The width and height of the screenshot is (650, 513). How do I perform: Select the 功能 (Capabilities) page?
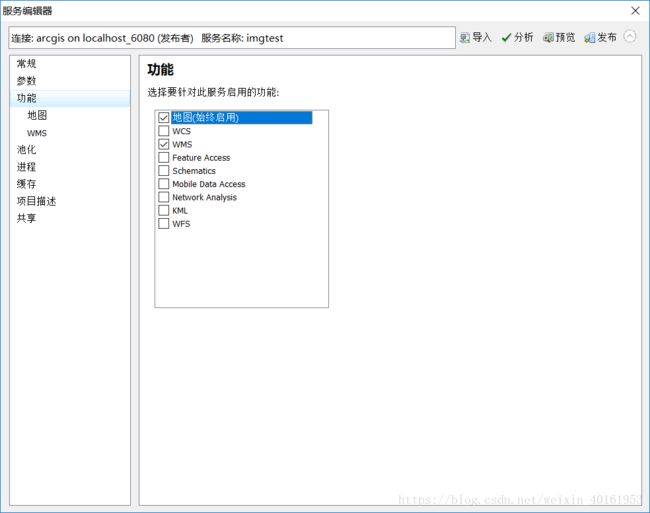coord(70,98)
